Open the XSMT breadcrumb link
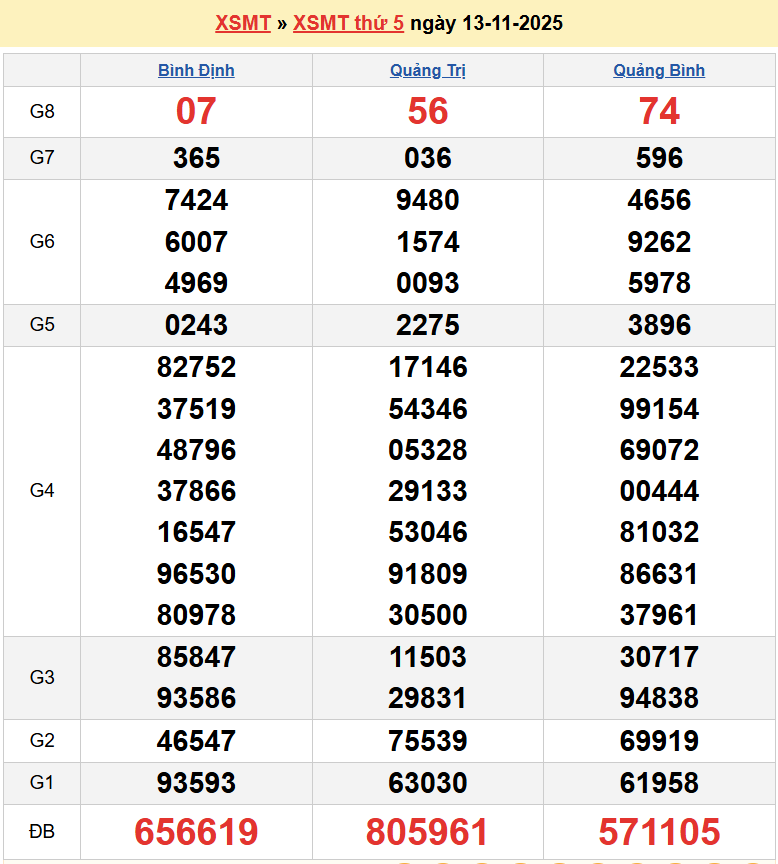The height and width of the screenshot is (864, 778). (243, 23)
